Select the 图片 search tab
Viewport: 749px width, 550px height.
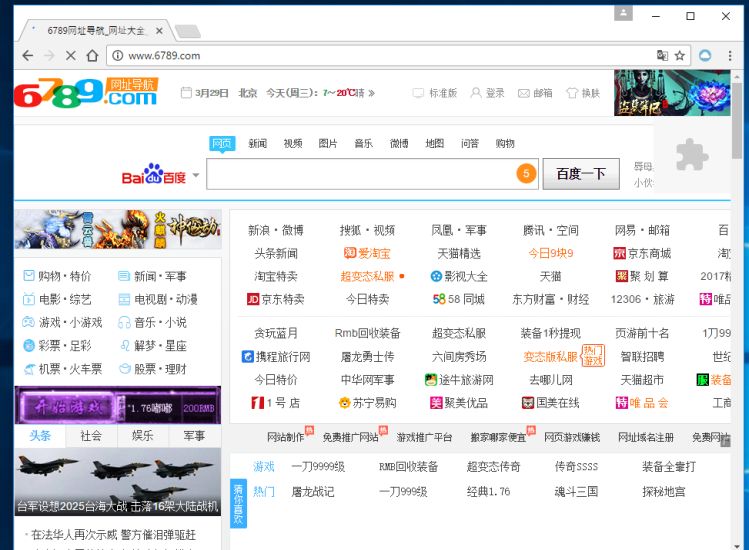pos(328,143)
